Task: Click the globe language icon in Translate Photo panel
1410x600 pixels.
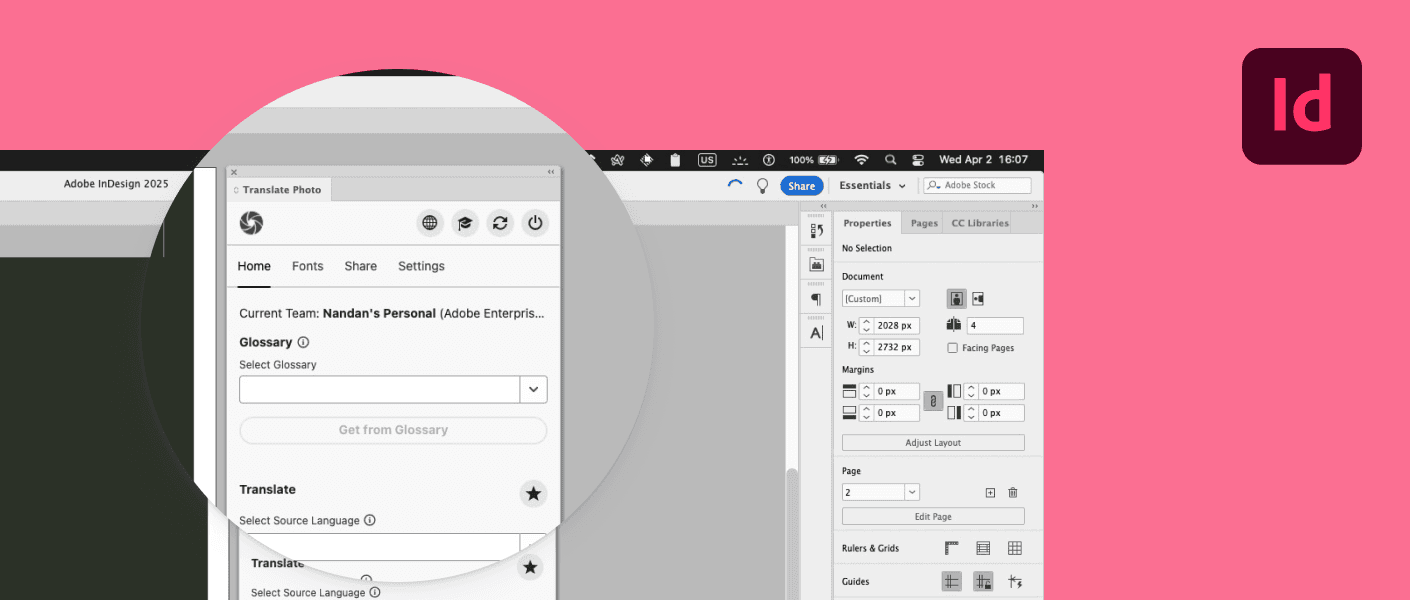Action: (x=430, y=223)
